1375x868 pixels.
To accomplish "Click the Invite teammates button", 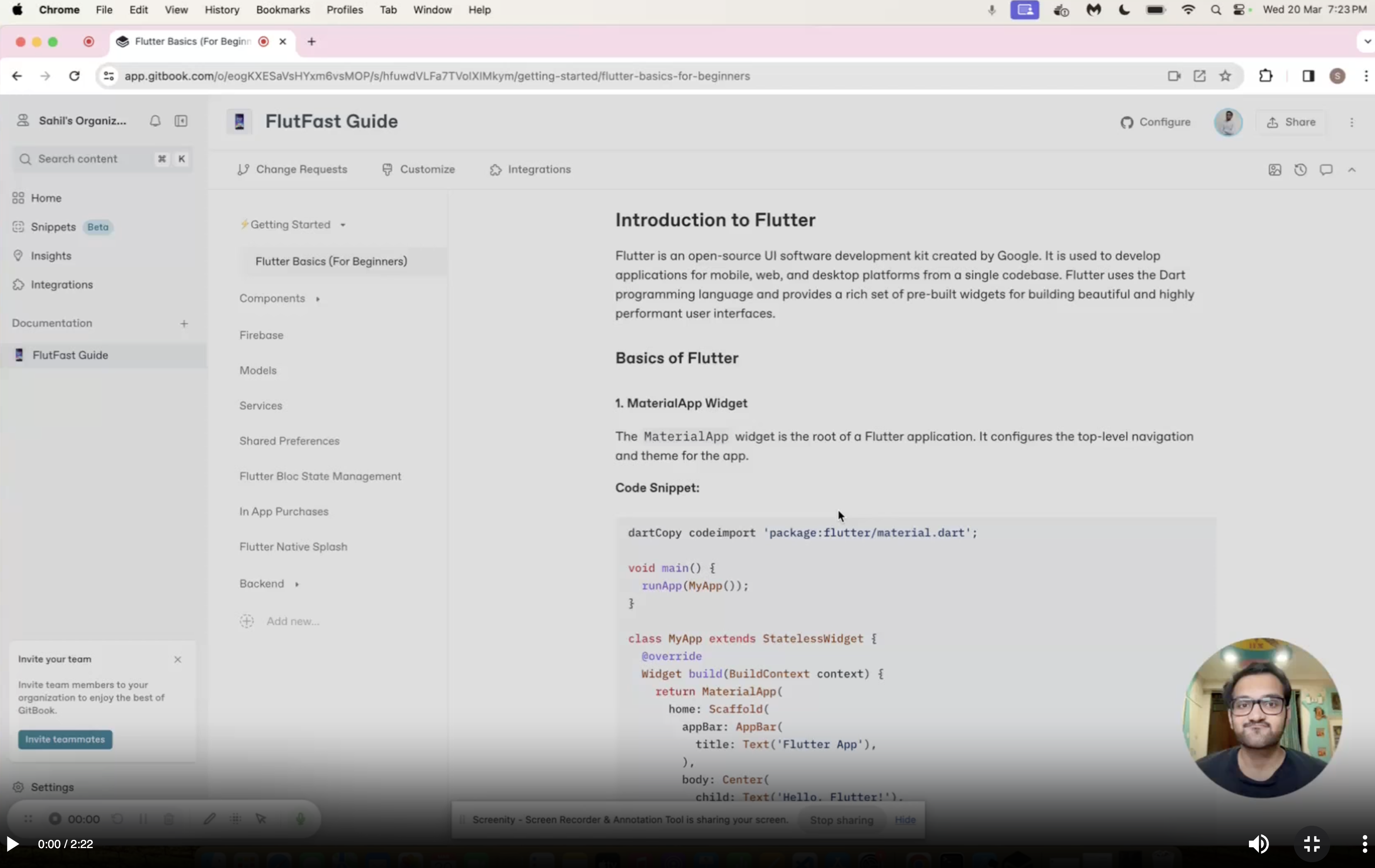I will tap(65, 739).
